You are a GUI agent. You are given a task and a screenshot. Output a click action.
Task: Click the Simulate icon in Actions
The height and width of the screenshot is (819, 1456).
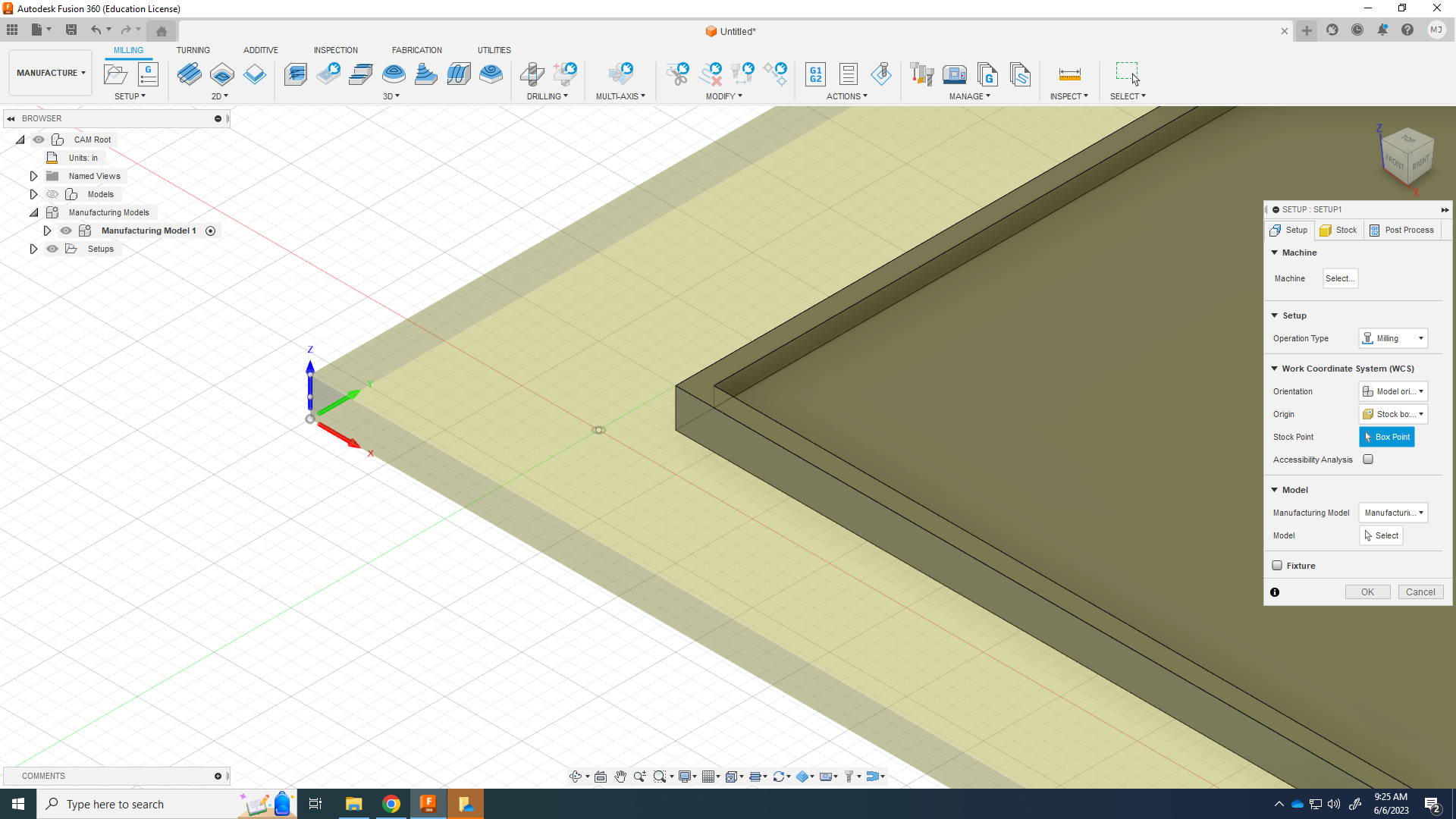(x=881, y=74)
